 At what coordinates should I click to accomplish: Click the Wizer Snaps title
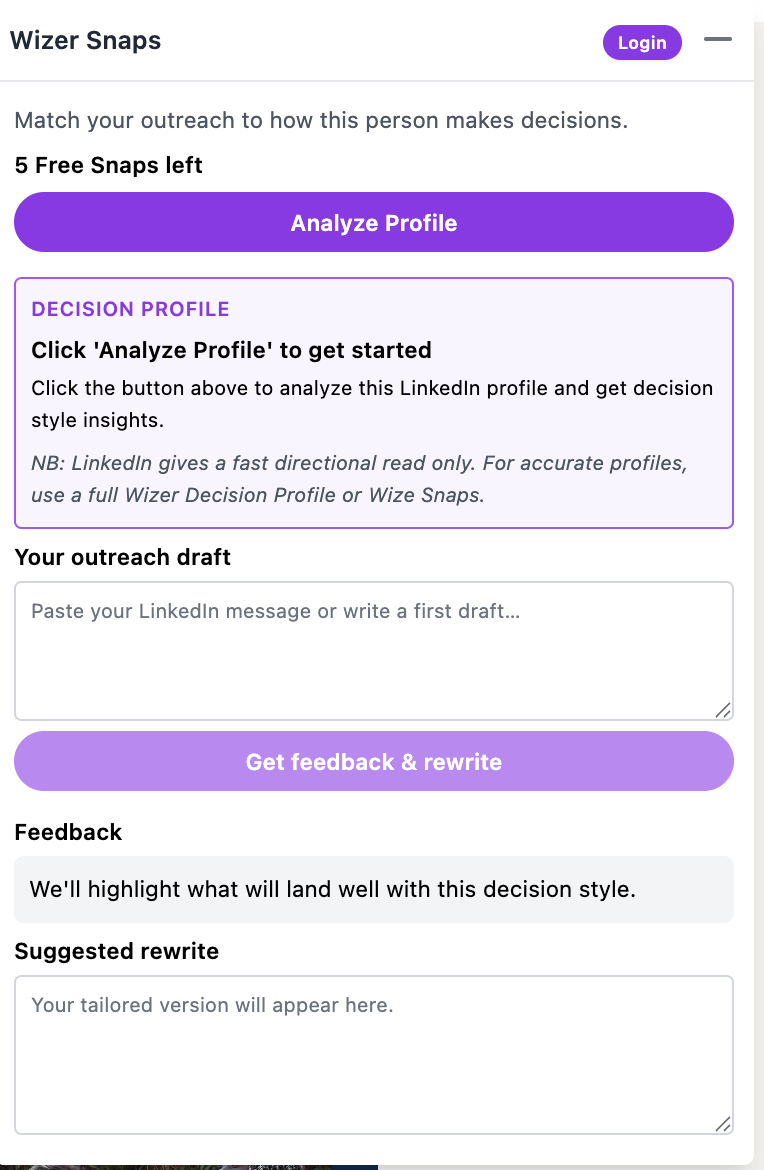coord(86,41)
